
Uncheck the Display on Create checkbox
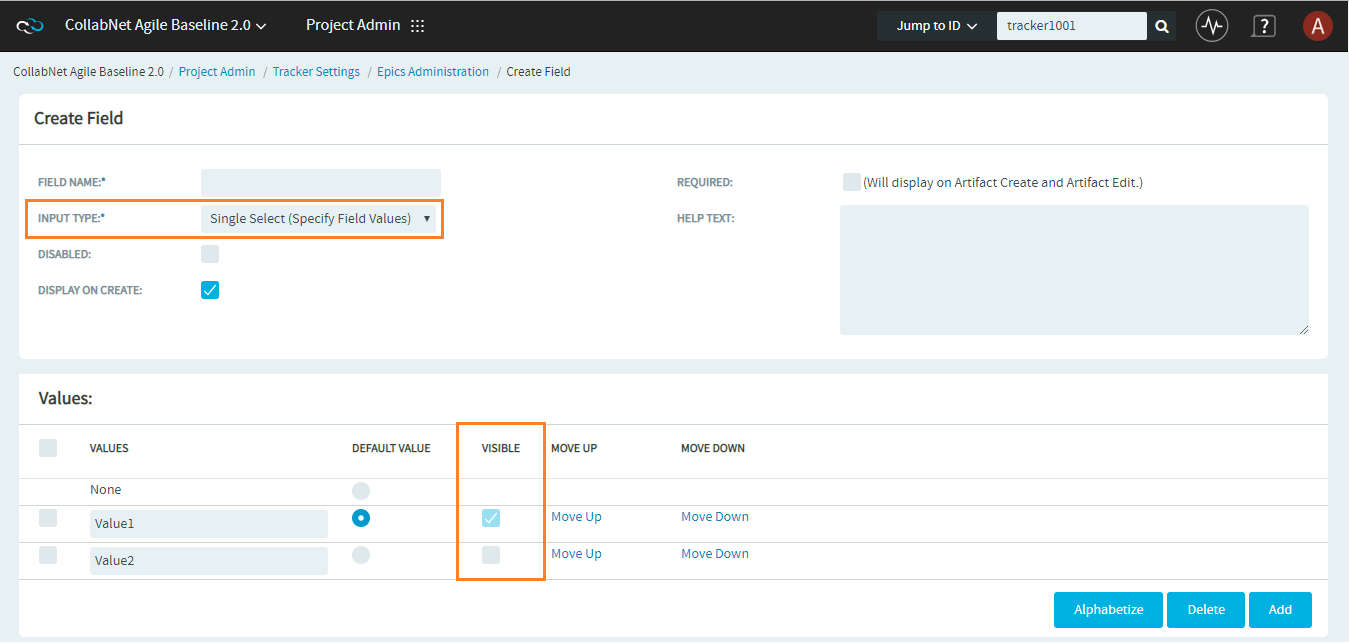[210, 290]
